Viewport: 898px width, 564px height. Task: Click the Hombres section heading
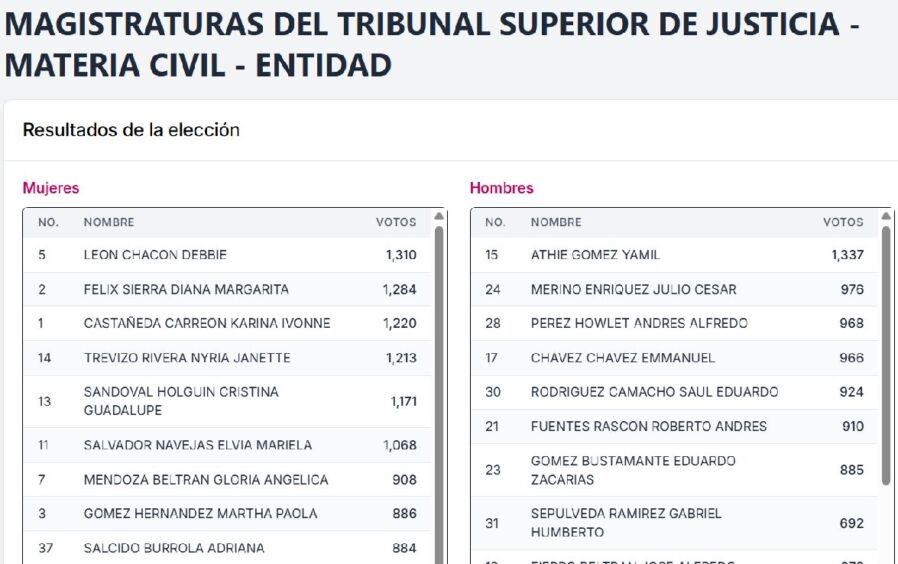click(x=501, y=188)
